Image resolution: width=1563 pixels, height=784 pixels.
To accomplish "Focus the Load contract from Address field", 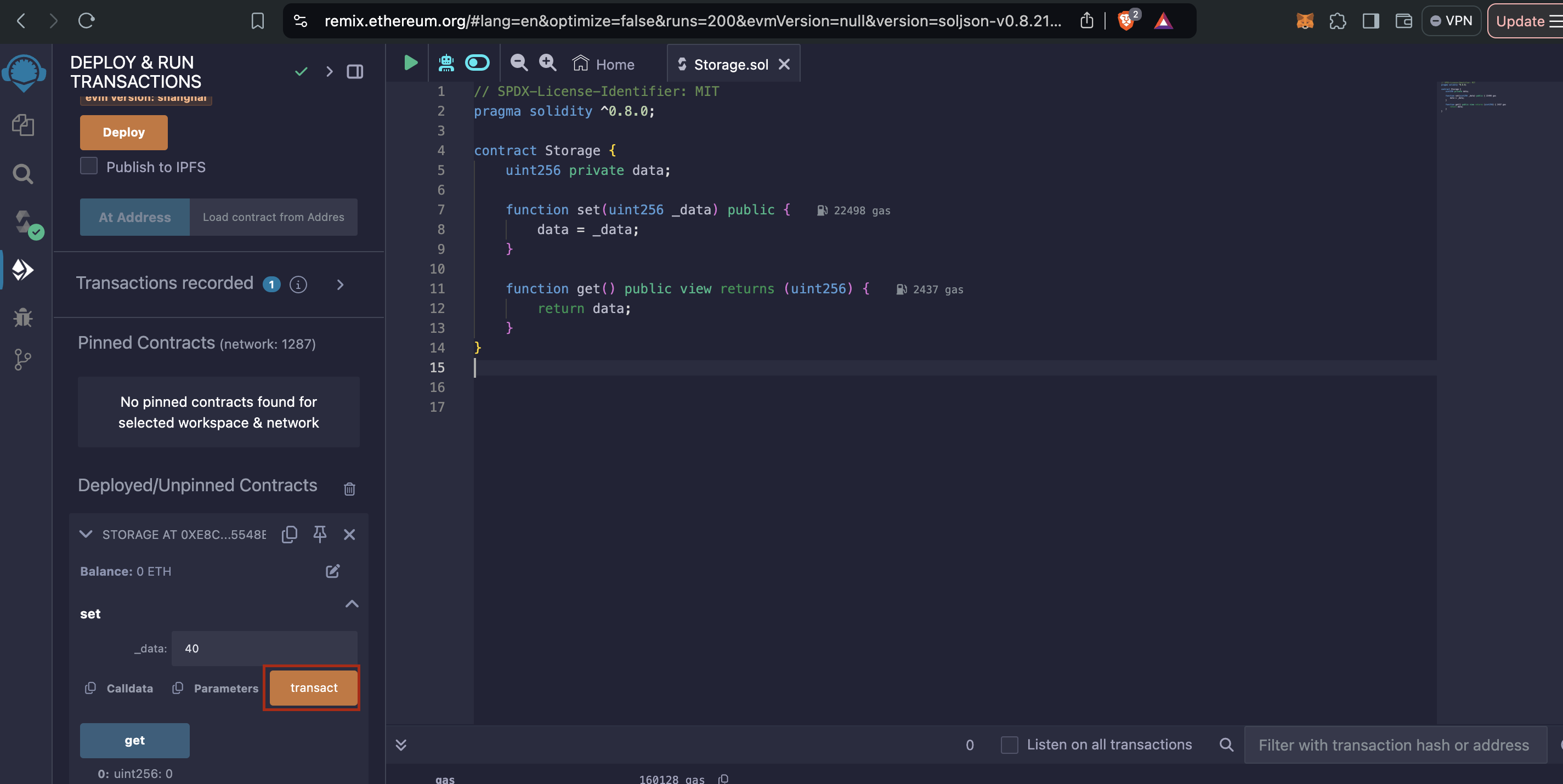I will [x=274, y=217].
